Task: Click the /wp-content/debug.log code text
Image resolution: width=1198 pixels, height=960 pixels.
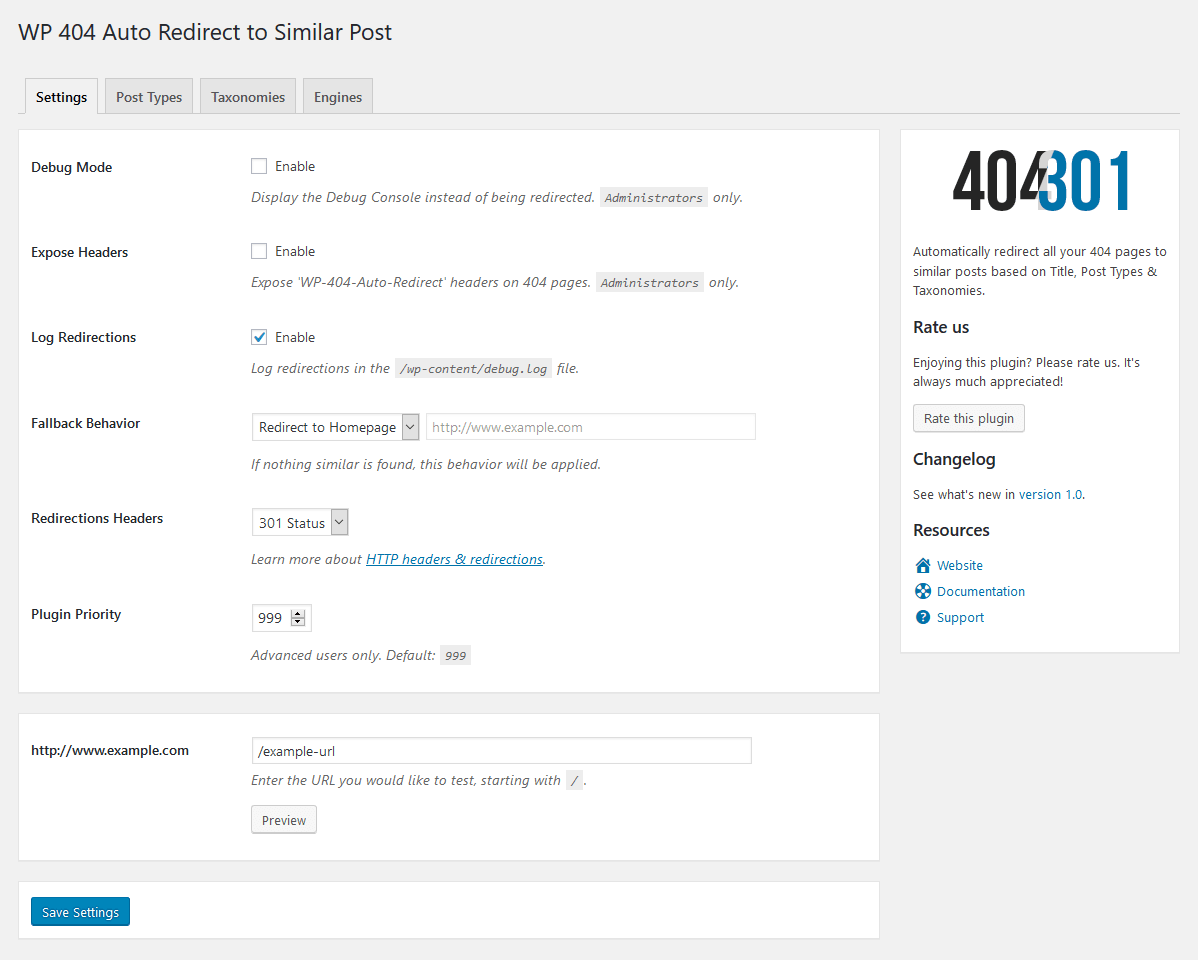Action: pyautogui.click(x=473, y=368)
